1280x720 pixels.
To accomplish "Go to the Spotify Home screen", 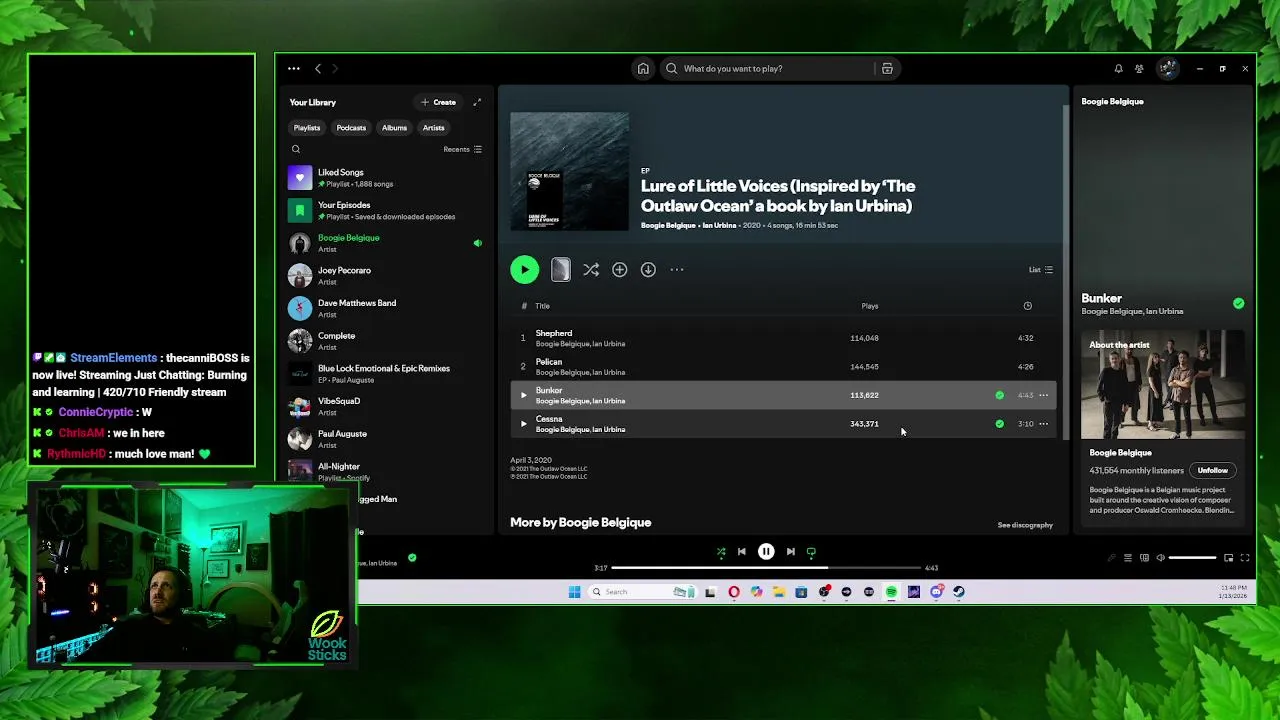I will (x=643, y=69).
